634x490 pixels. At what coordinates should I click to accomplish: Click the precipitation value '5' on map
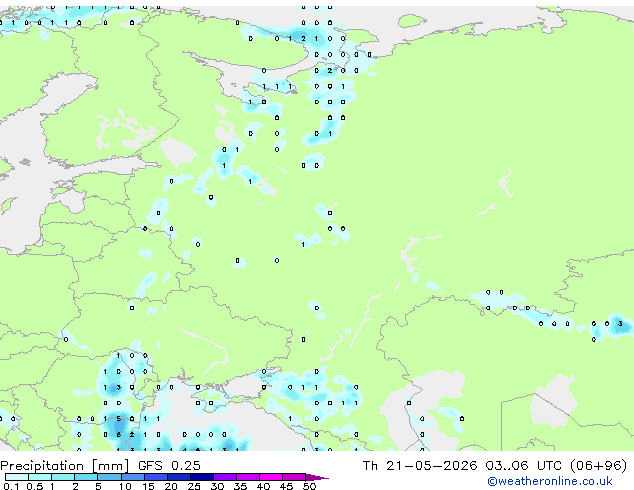point(118,419)
